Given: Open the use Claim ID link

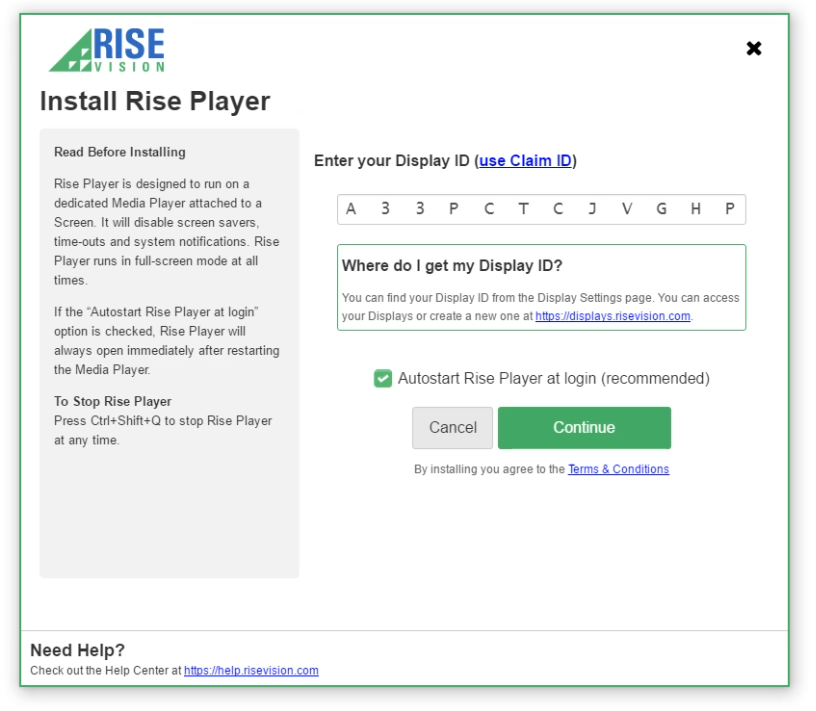Looking at the screenshot, I should [525, 160].
